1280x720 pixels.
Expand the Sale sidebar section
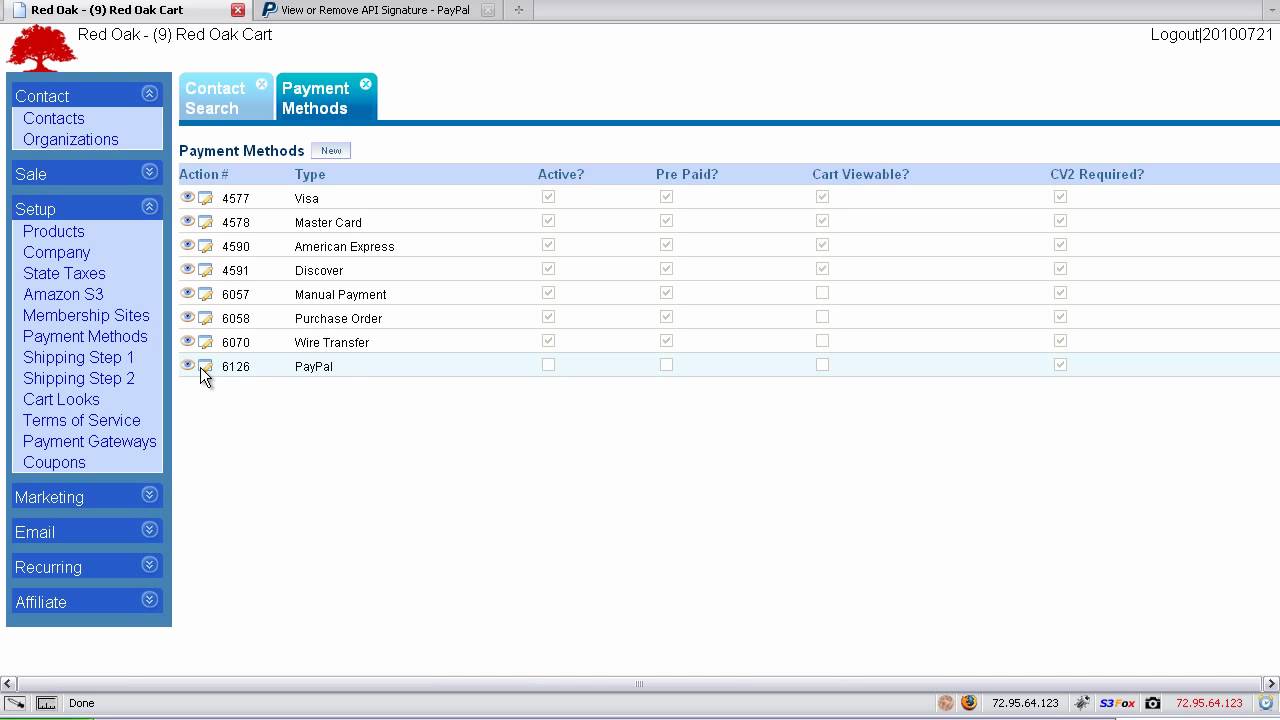point(150,172)
